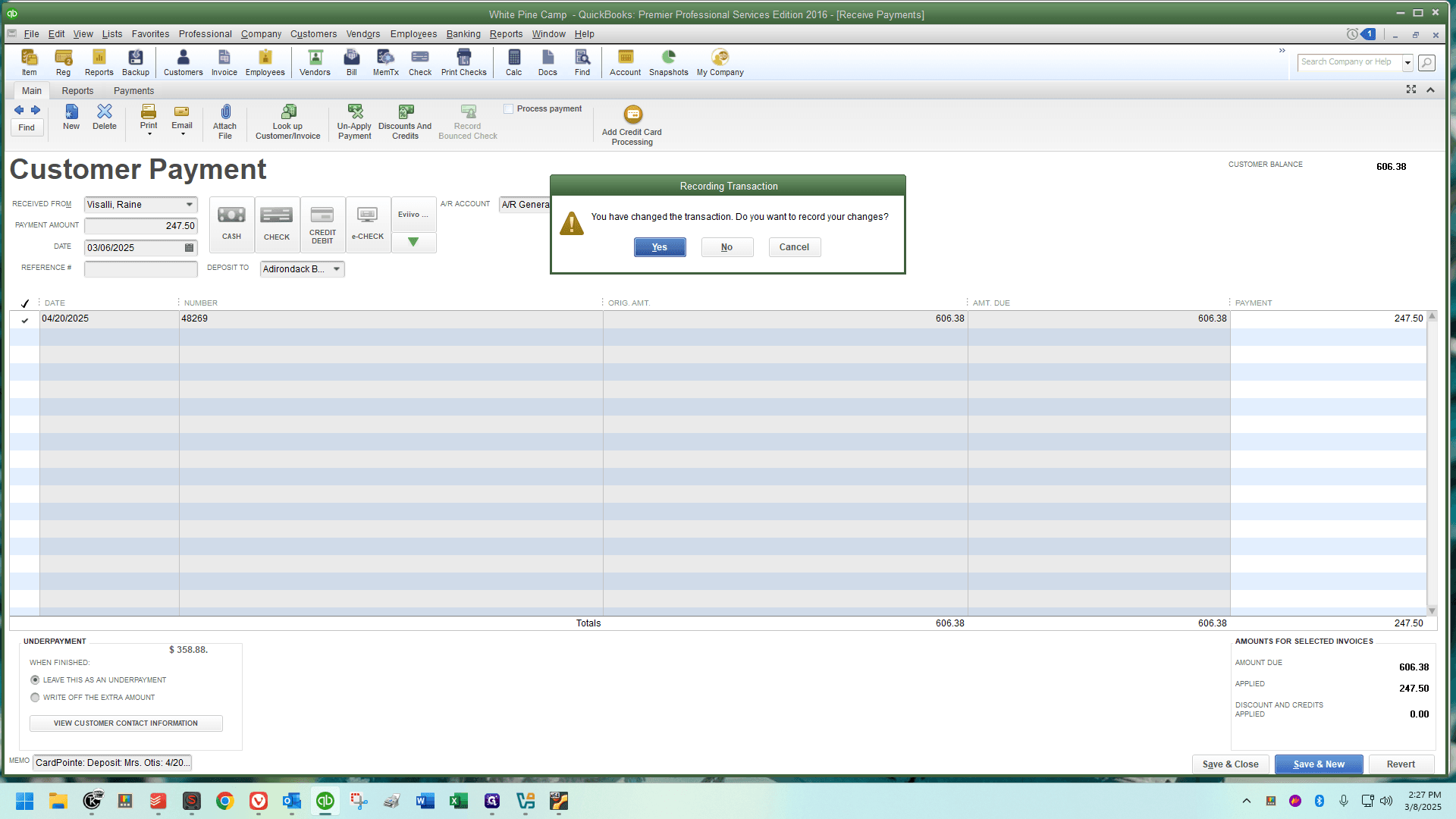The height and width of the screenshot is (819, 1456).
Task: Click the Bill toolbar icon
Action: (x=352, y=62)
